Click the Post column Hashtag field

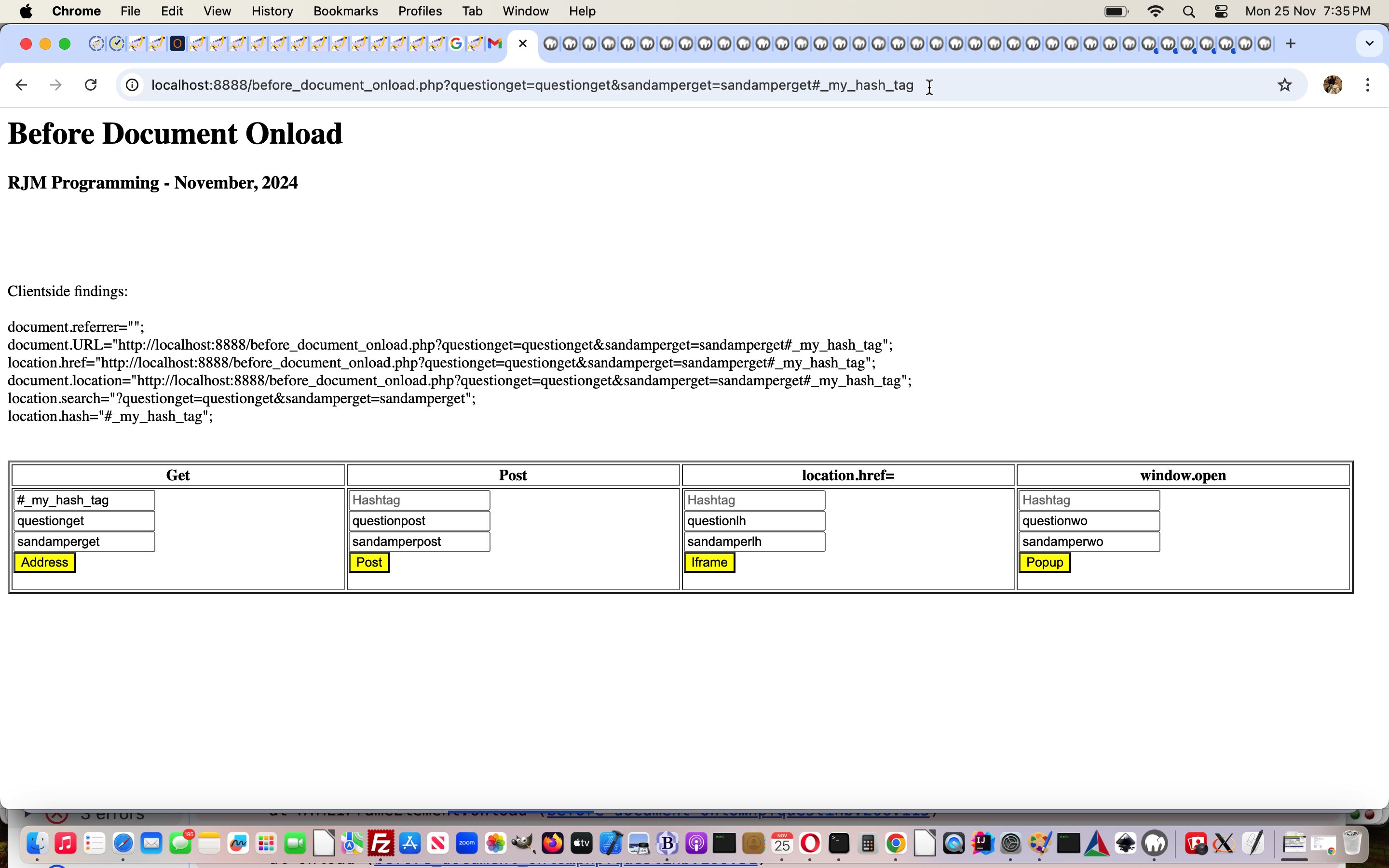click(420, 500)
